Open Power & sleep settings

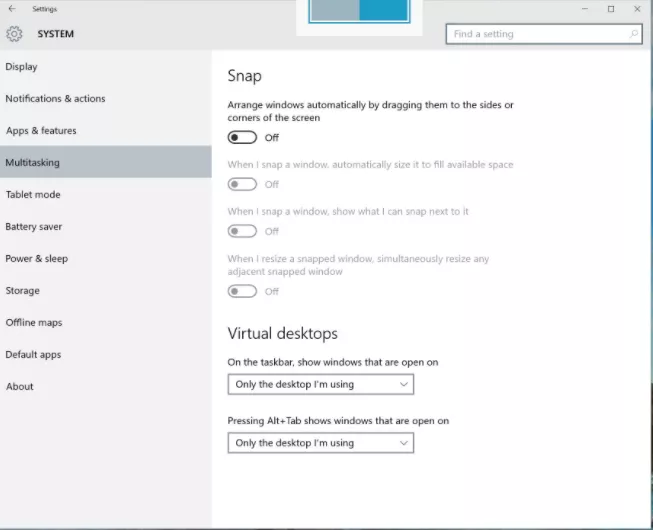[x=106, y=259]
